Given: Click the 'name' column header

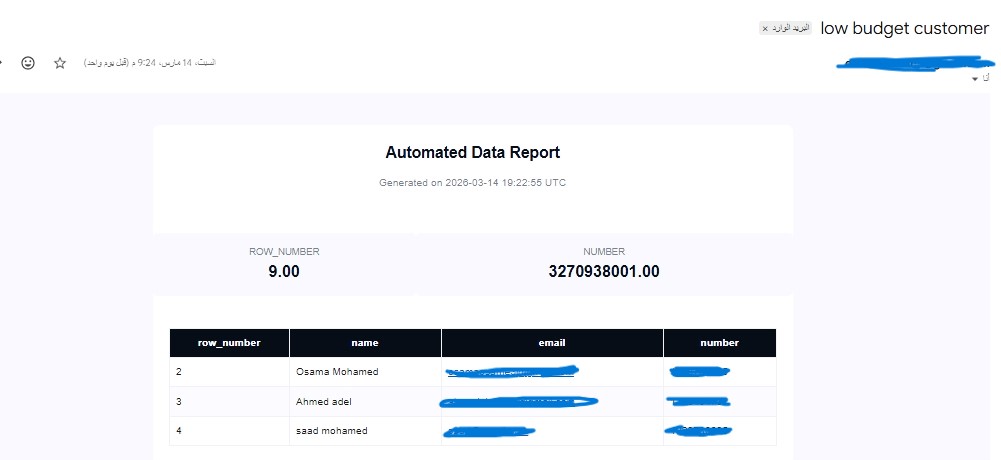Looking at the screenshot, I should point(365,343).
